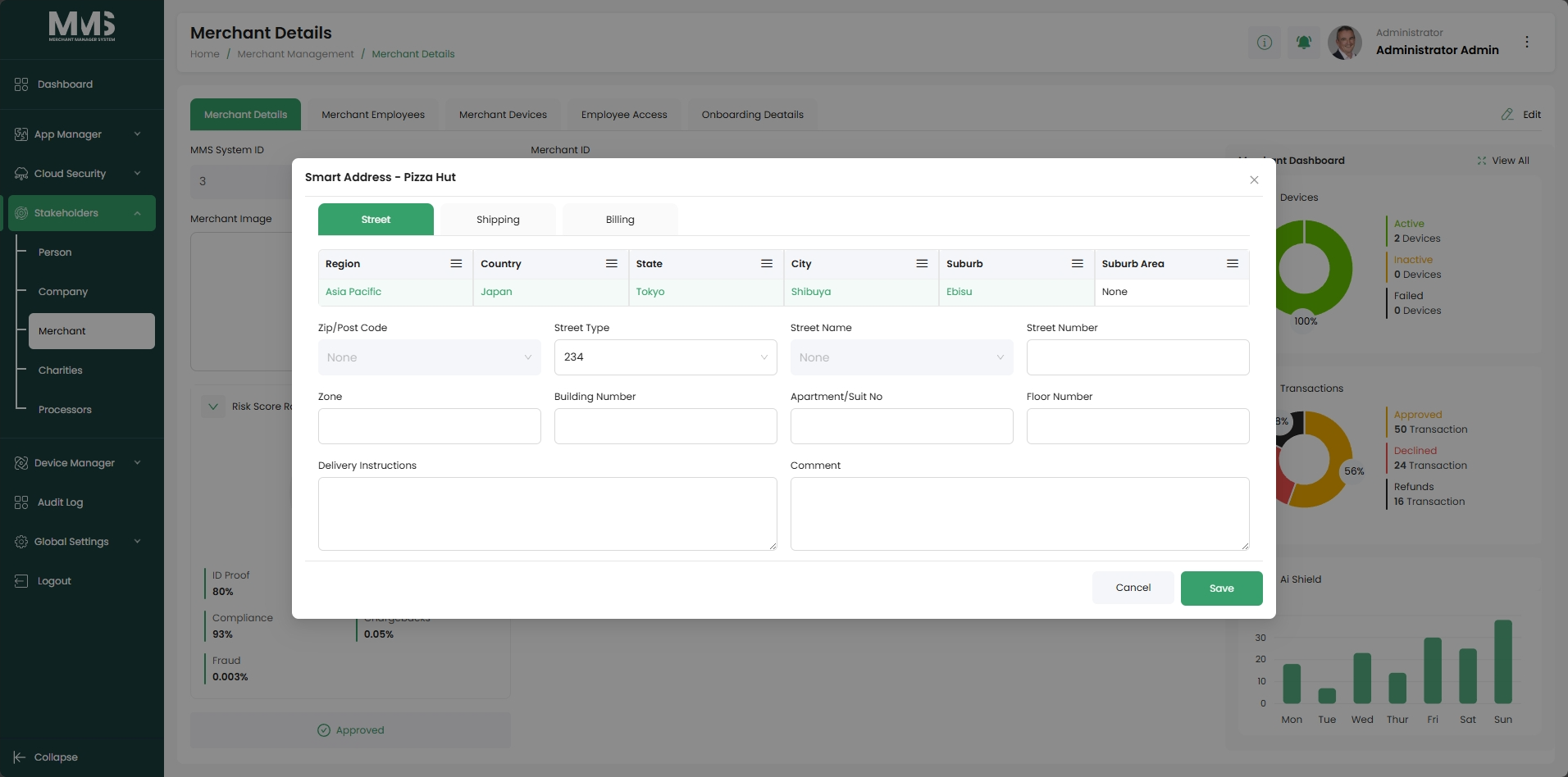Expand the Street Name dropdown

[x=901, y=357]
